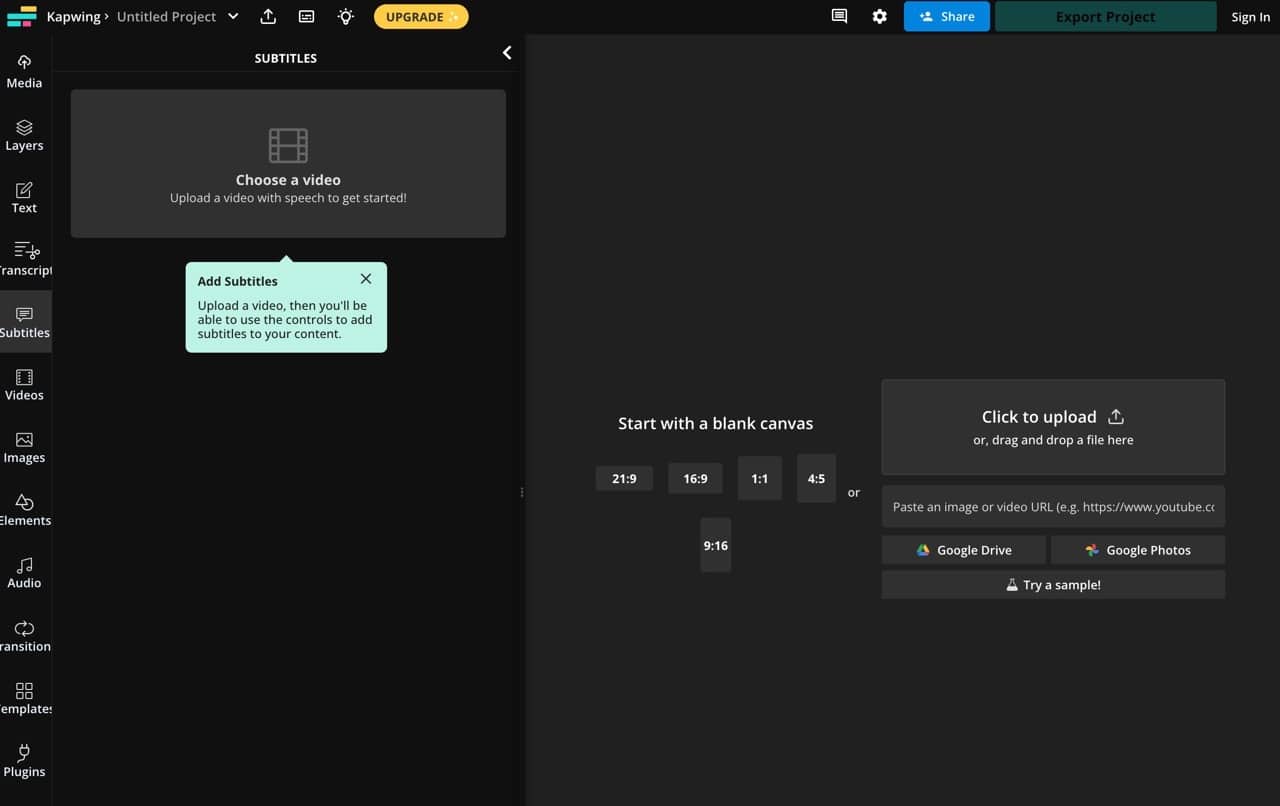Click the Choose a video upload area
This screenshot has width=1280, height=806.
coord(288,164)
